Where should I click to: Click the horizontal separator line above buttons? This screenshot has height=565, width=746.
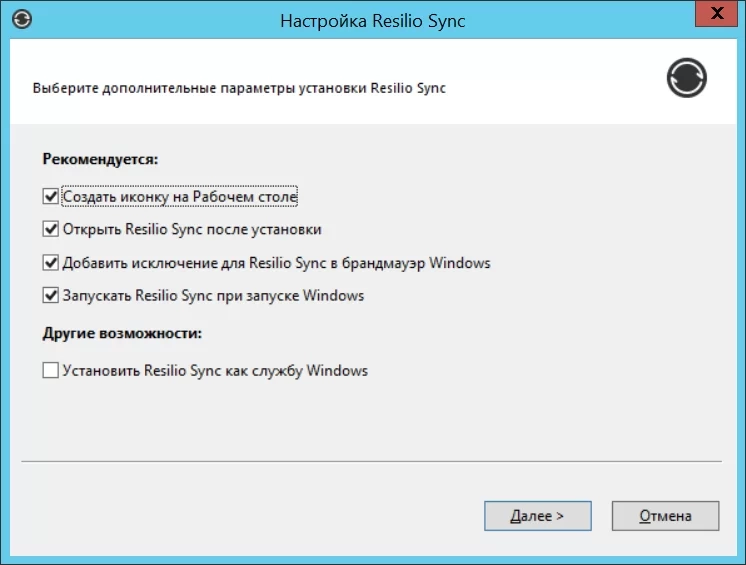tap(372, 462)
